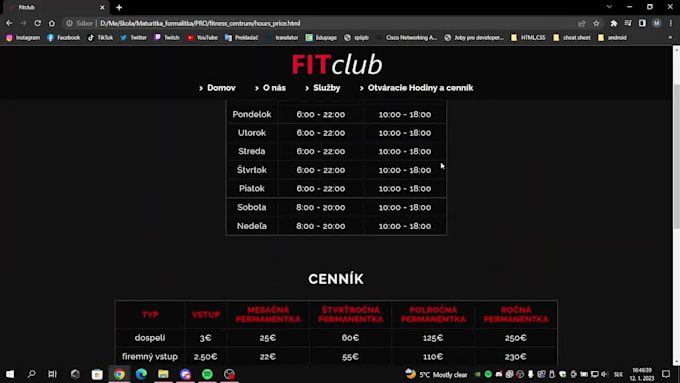Open File Explorer from taskbar
This screenshot has width=680, height=383.
click(163, 374)
